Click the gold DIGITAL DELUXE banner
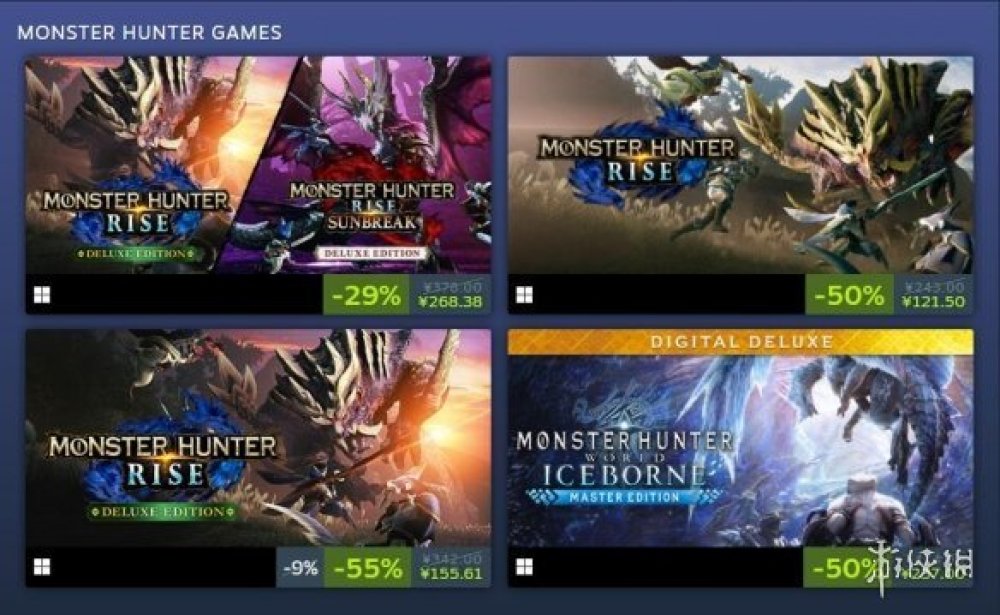This screenshot has width=1000, height=615. pos(740,342)
